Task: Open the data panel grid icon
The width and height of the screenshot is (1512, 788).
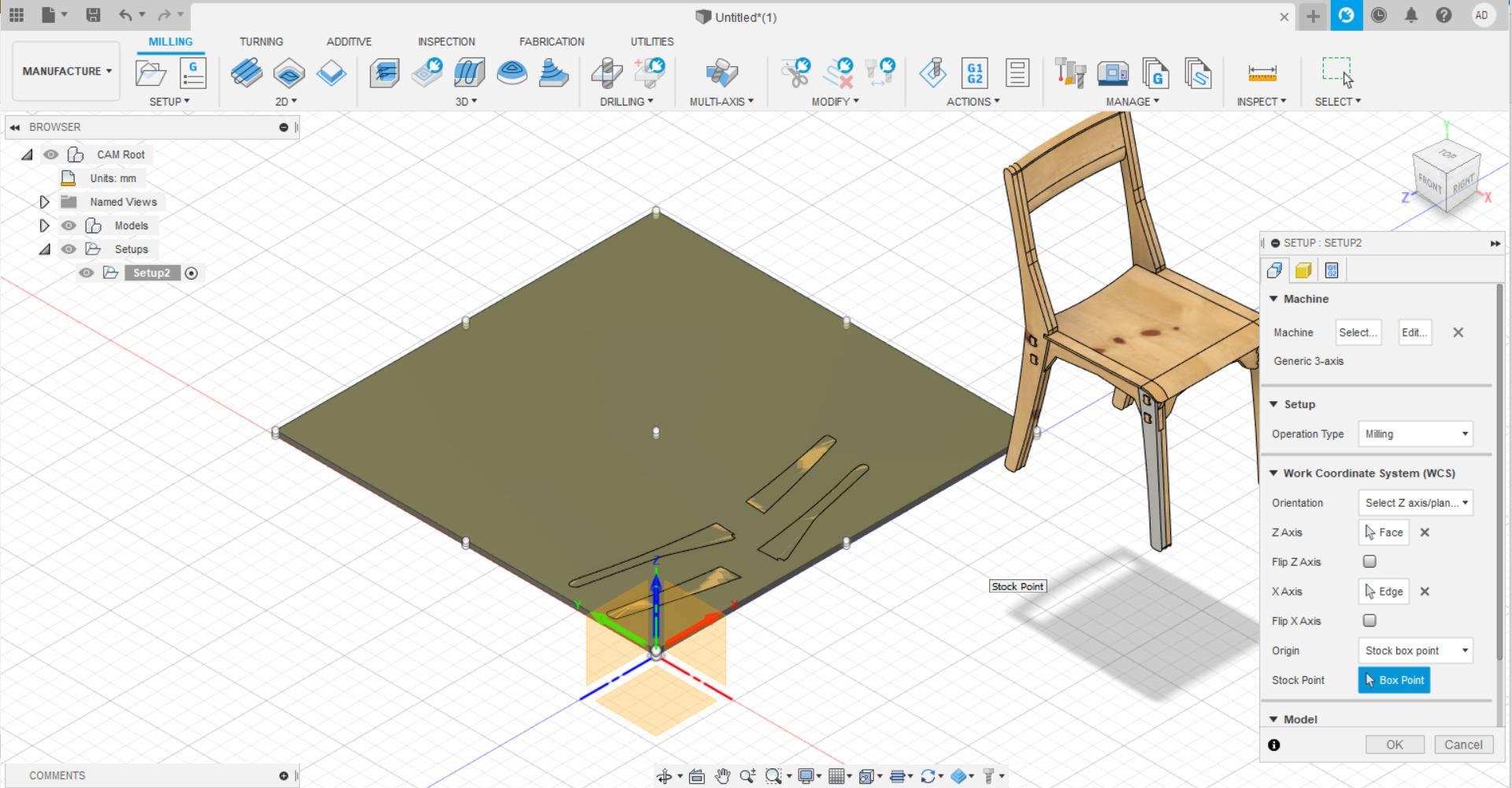Action: click(17, 15)
